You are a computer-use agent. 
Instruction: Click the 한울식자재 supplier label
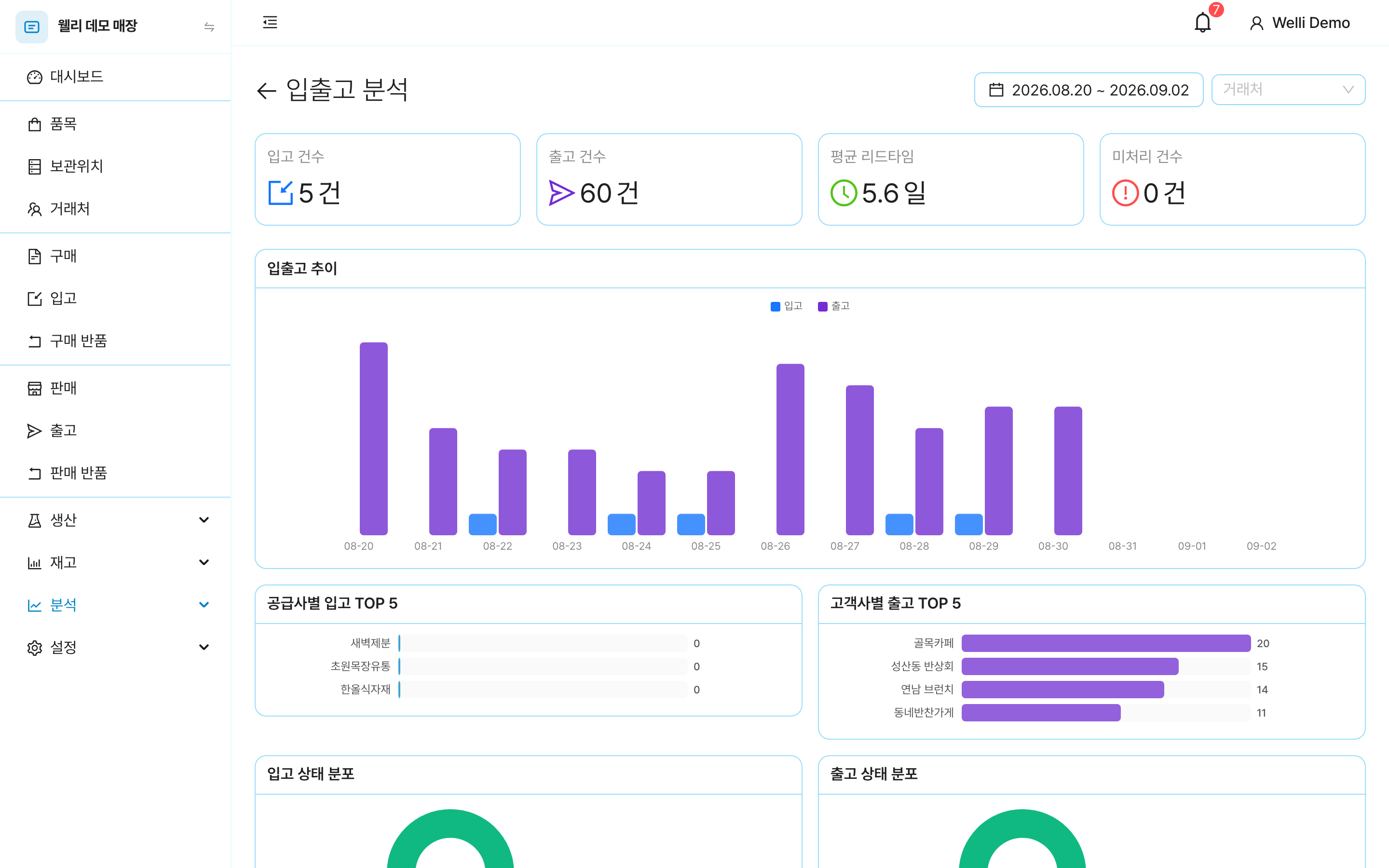[x=365, y=690]
